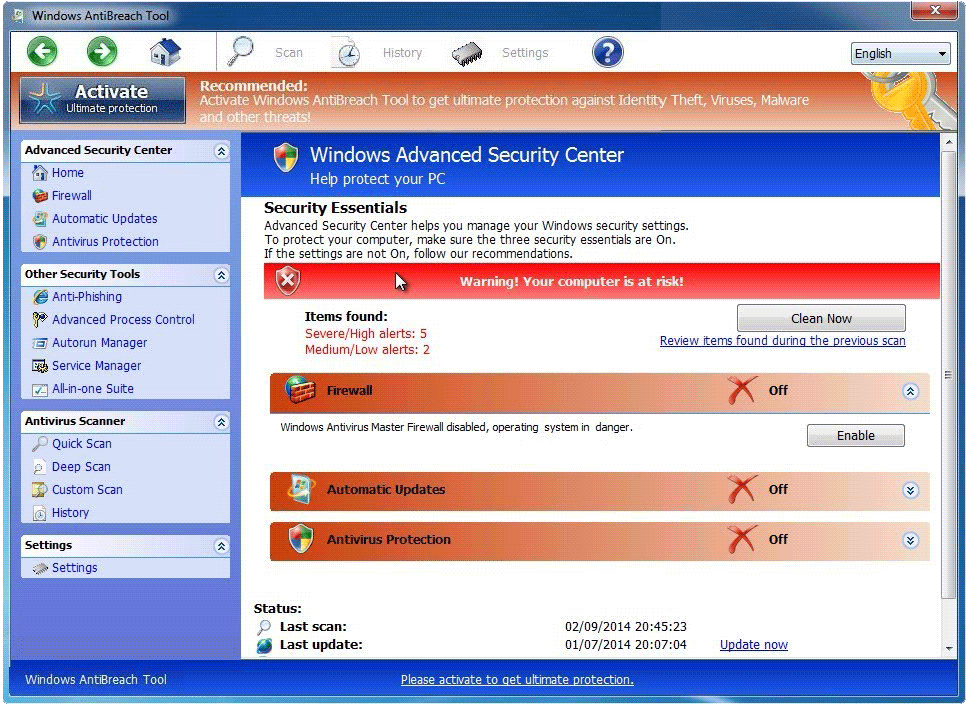This screenshot has height=705, width=968.
Task: Collapse the Antivirus Scanner section
Action: tap(221, 422)
